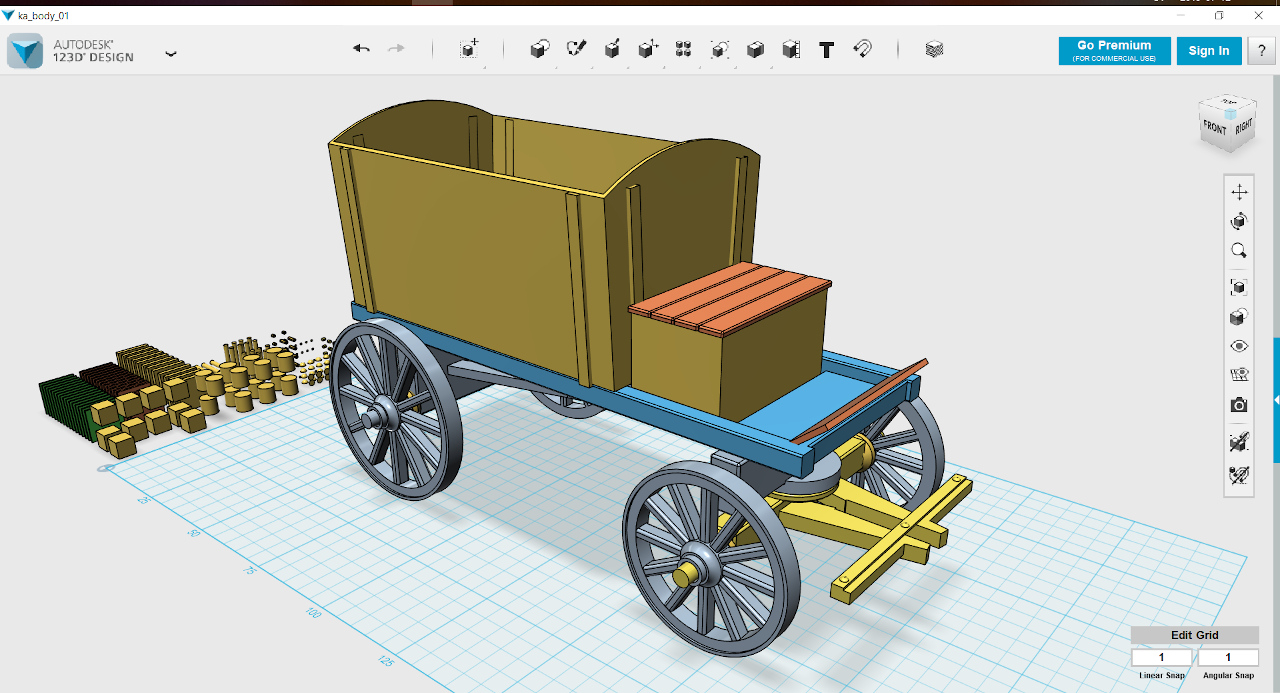
Task: Click the top face of view cube
Action: pyautogui.click(x=1228, y=104)
